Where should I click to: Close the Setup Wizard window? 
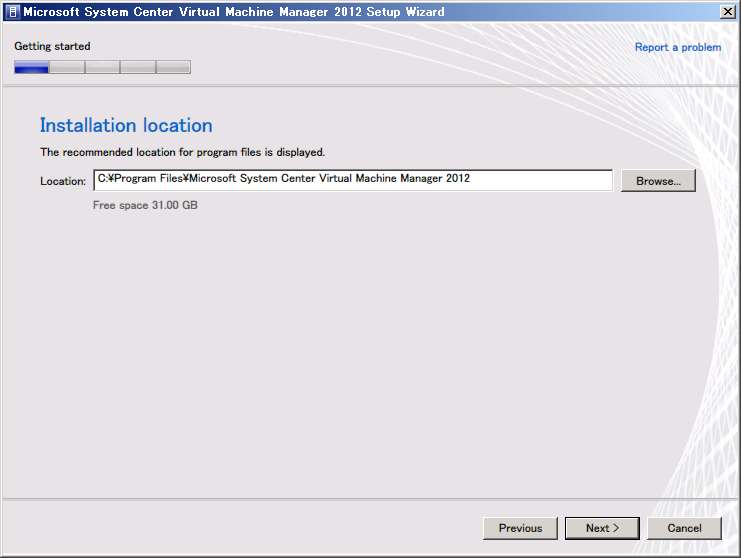(727, 12)
